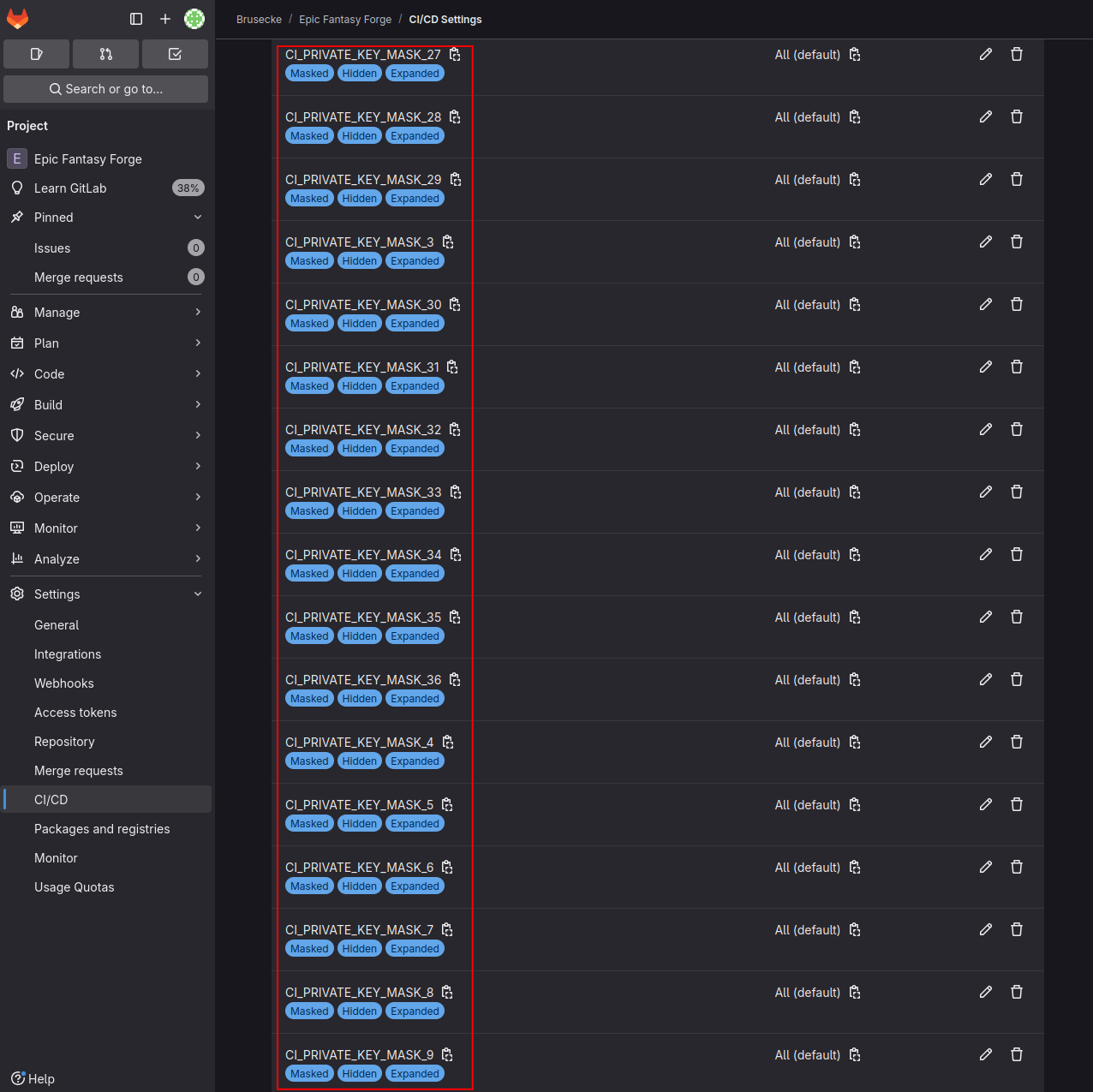Delete variable CI_PRIVATE_KEY_MASK_32

(1017, 429)
